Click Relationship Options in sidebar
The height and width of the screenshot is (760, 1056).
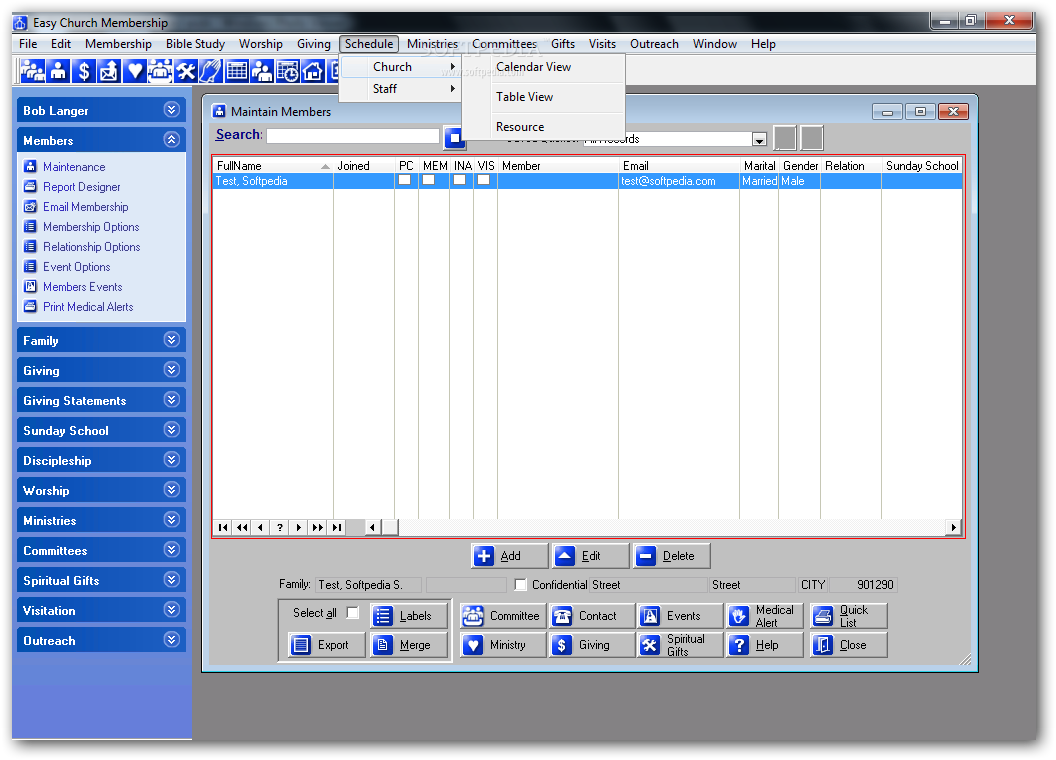pyautogui.click(x=92, y=247)
